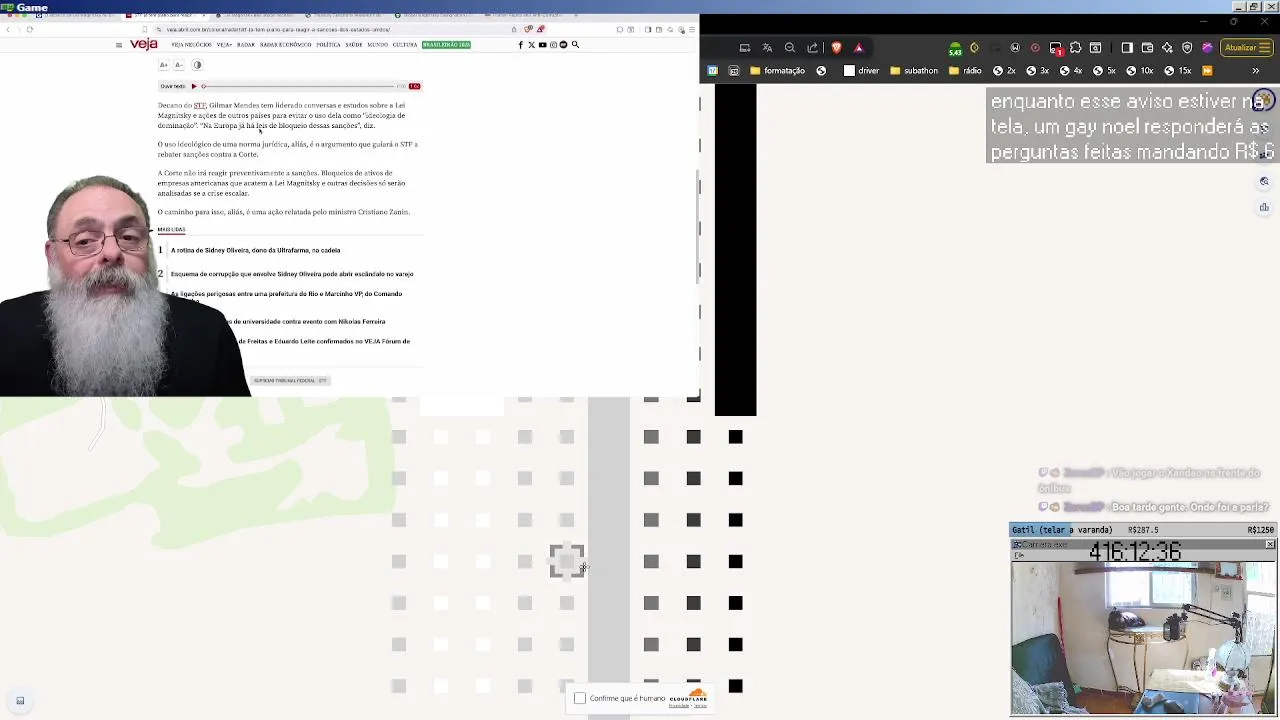Viewport: 1280px width, 720px height.
Task: Click the address bar with veja.abril.com.br URL
Action: [x=330, y=29]
